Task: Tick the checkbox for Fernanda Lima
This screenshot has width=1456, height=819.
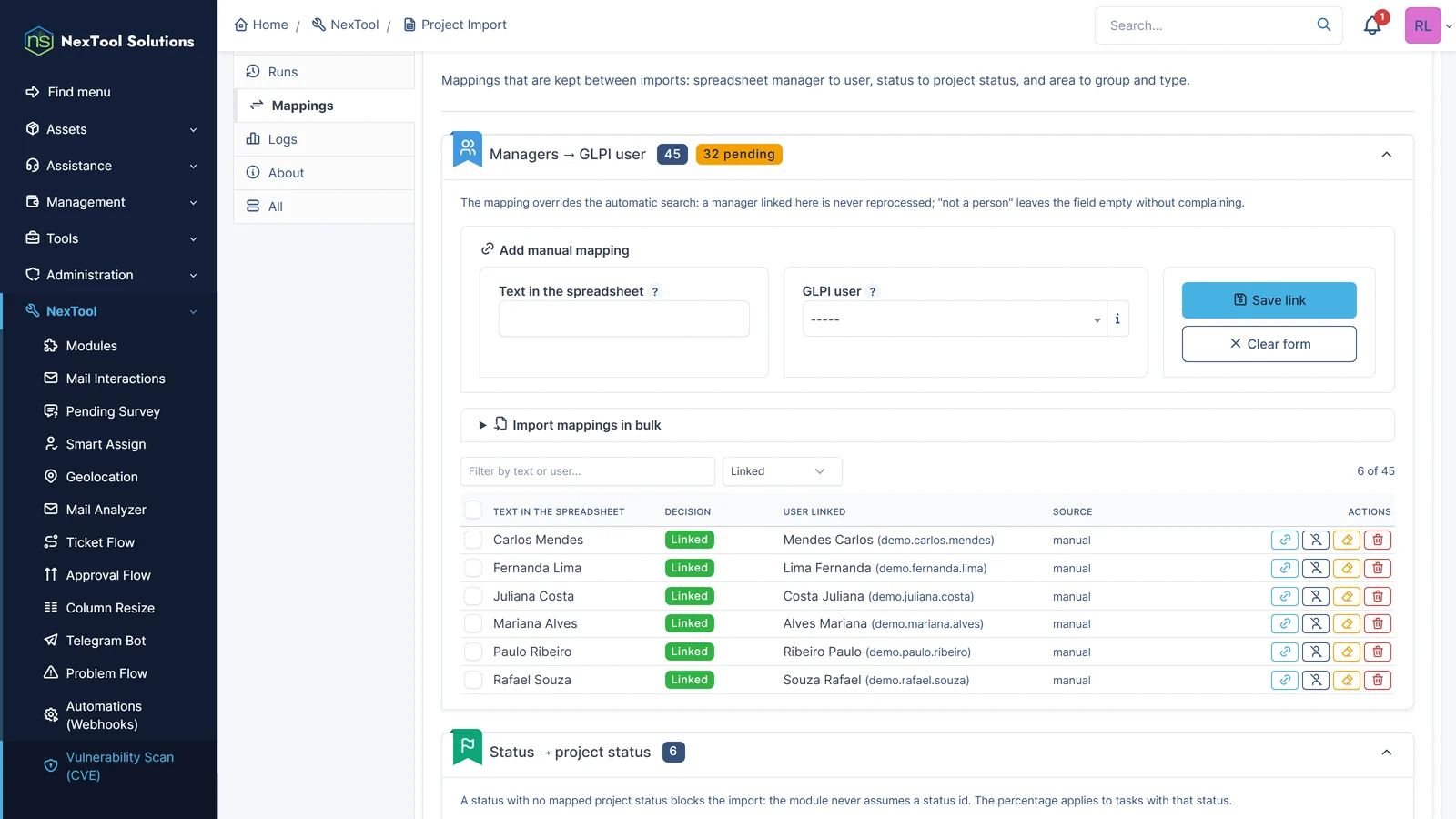Action: (x=473, y=568)
